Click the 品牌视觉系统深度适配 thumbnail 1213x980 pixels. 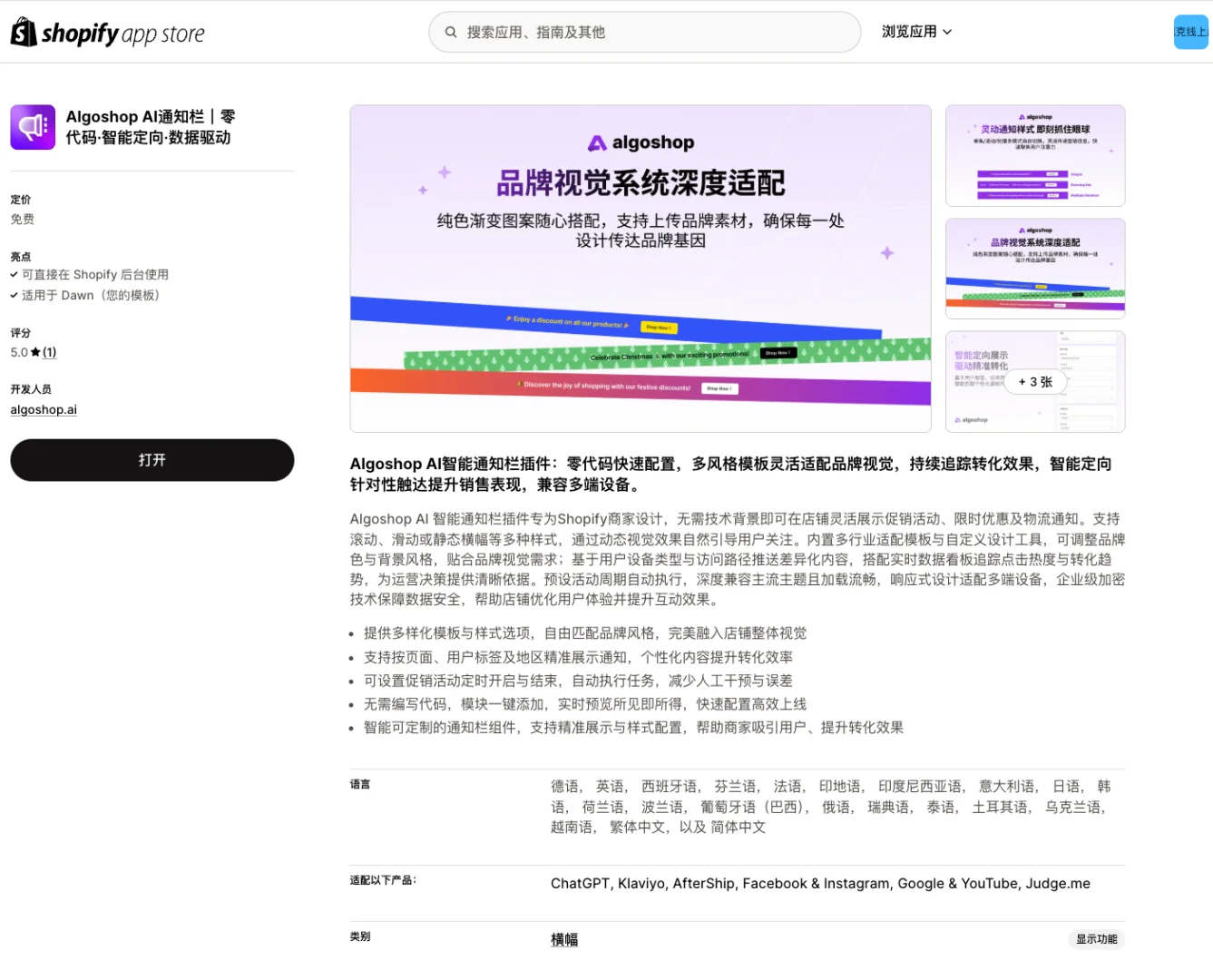point(1035,268)
